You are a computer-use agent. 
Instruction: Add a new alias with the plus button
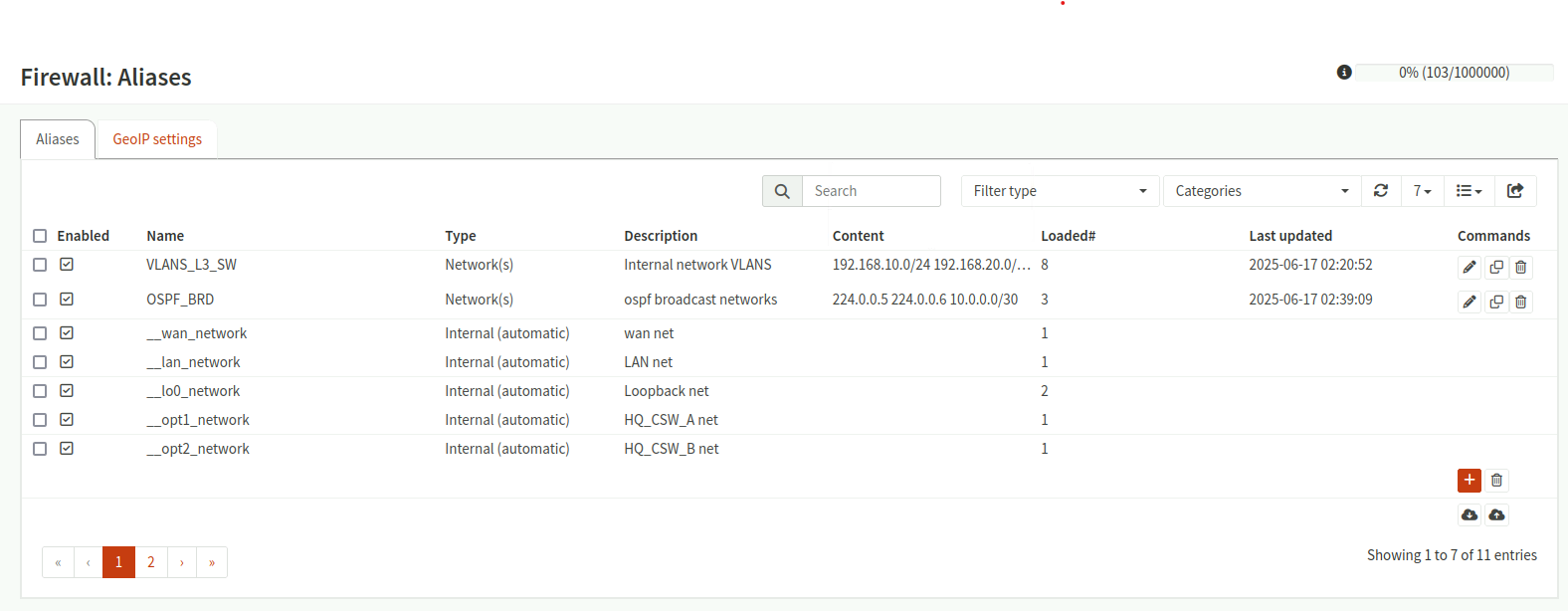(x=1470, y=481)
